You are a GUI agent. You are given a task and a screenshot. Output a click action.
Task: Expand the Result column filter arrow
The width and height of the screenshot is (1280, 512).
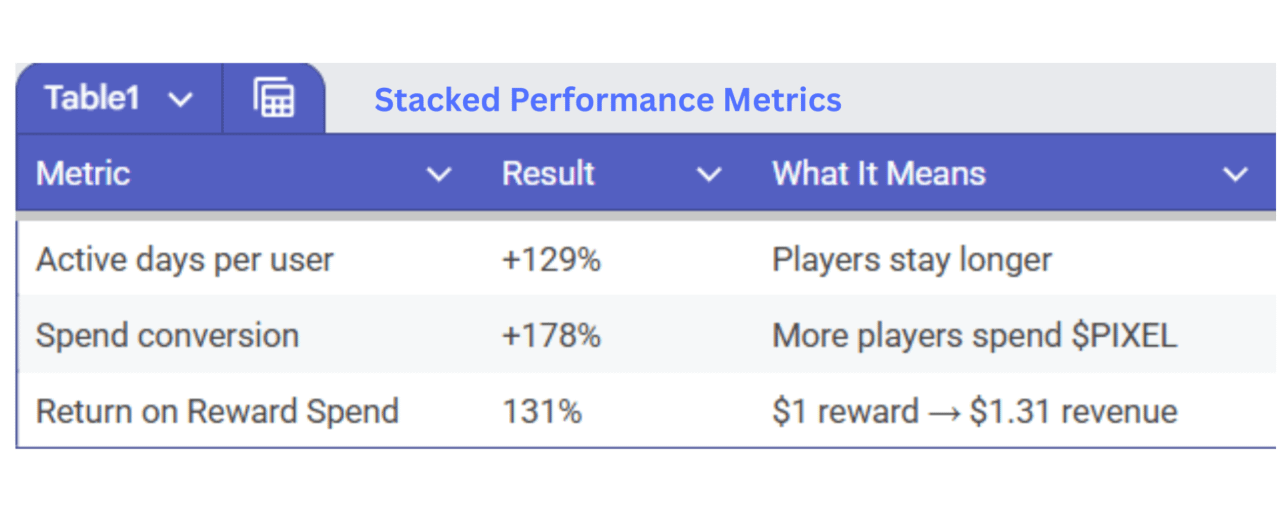[709, 175]
